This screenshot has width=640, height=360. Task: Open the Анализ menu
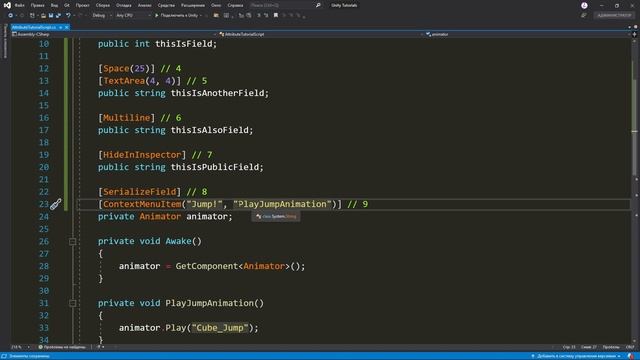[144, 5]
